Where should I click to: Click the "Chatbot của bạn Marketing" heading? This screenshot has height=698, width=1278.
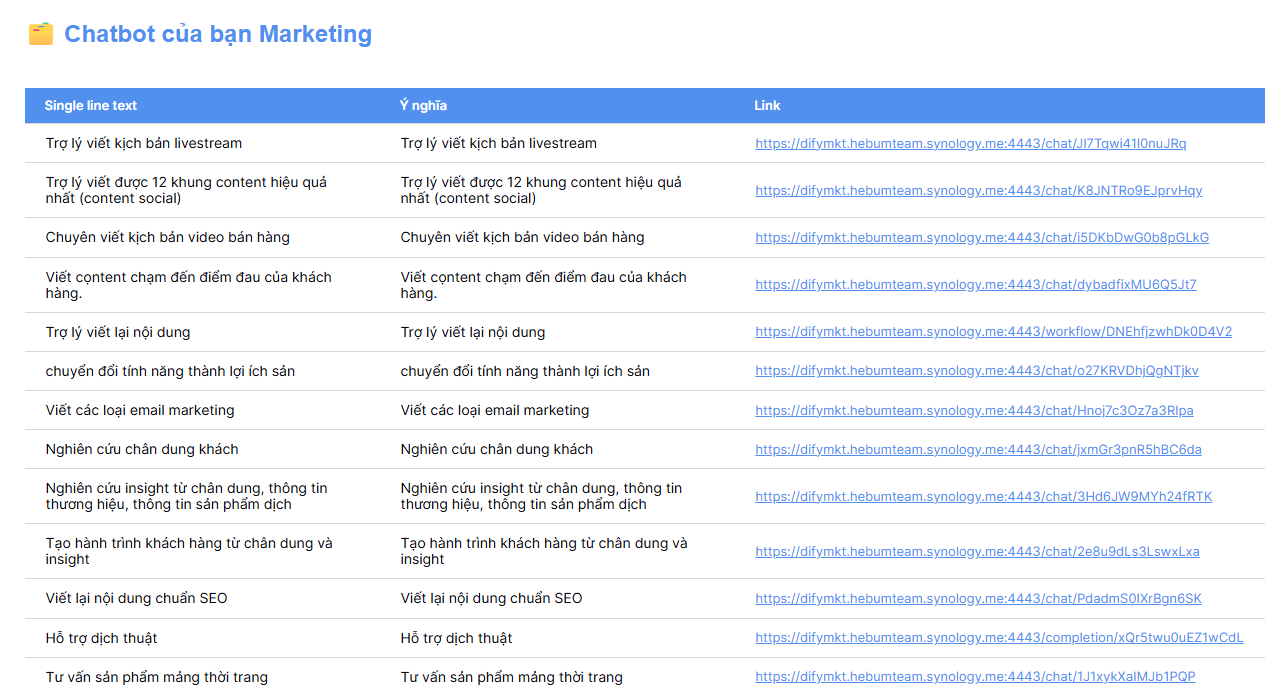pos(217,34)
